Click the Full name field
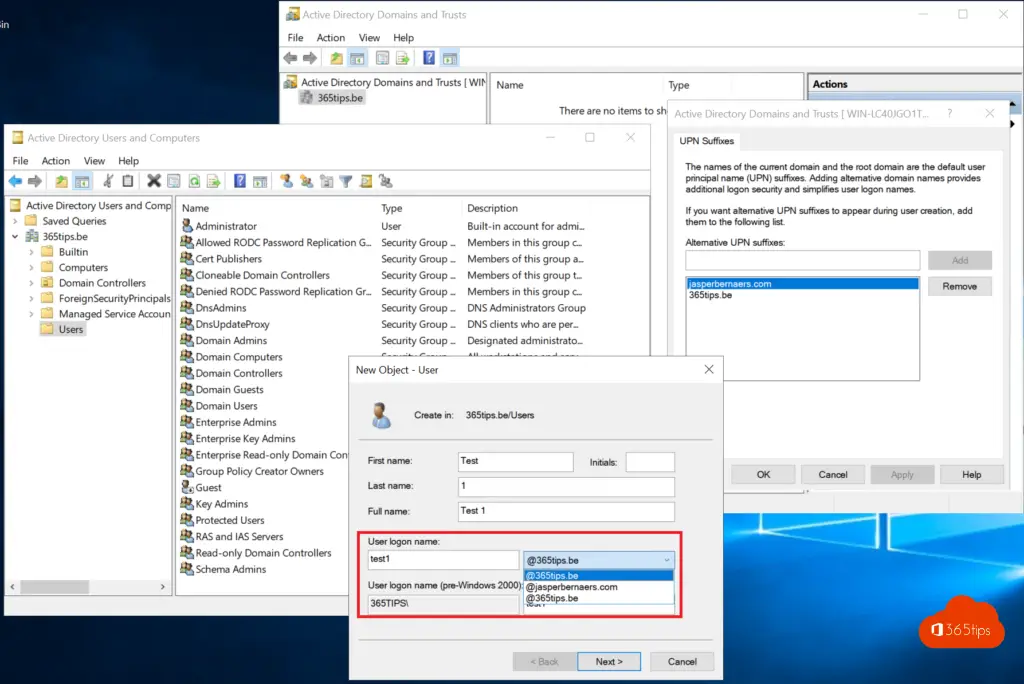The height and width of the screenshot is (684, 1024). pos(566,511)
